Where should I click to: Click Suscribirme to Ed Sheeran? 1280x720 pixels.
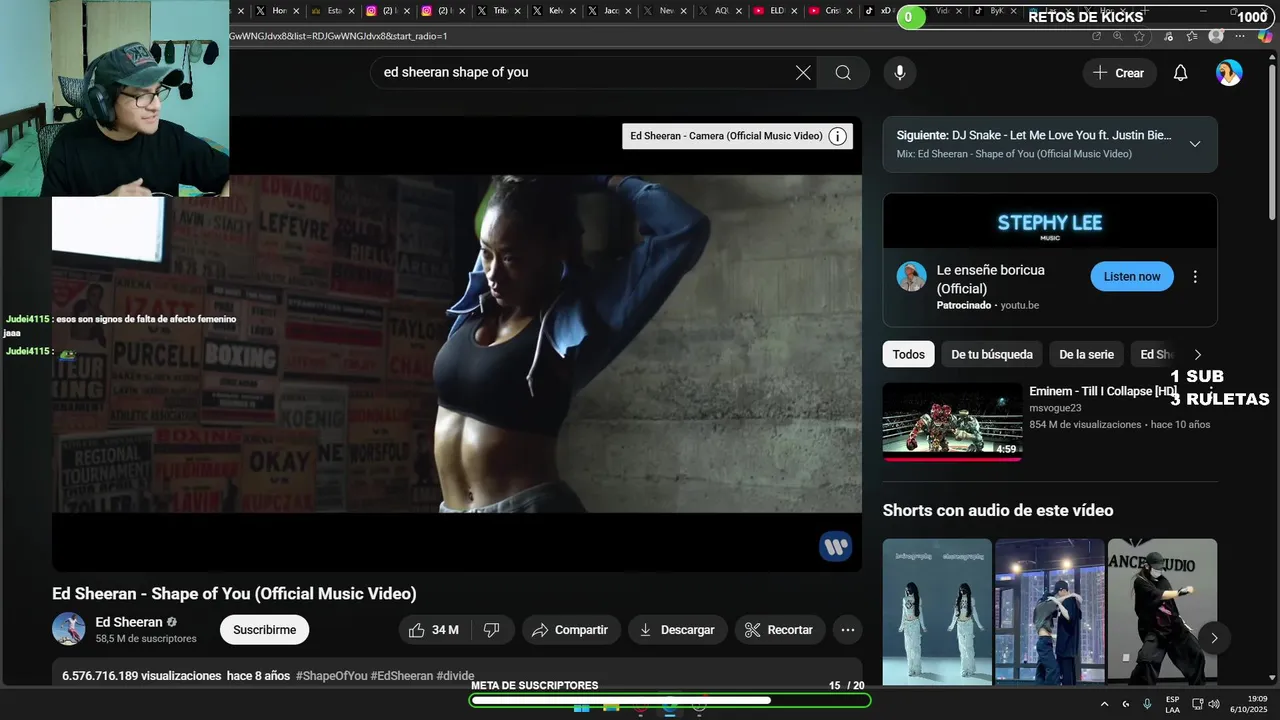click(264, 630)
